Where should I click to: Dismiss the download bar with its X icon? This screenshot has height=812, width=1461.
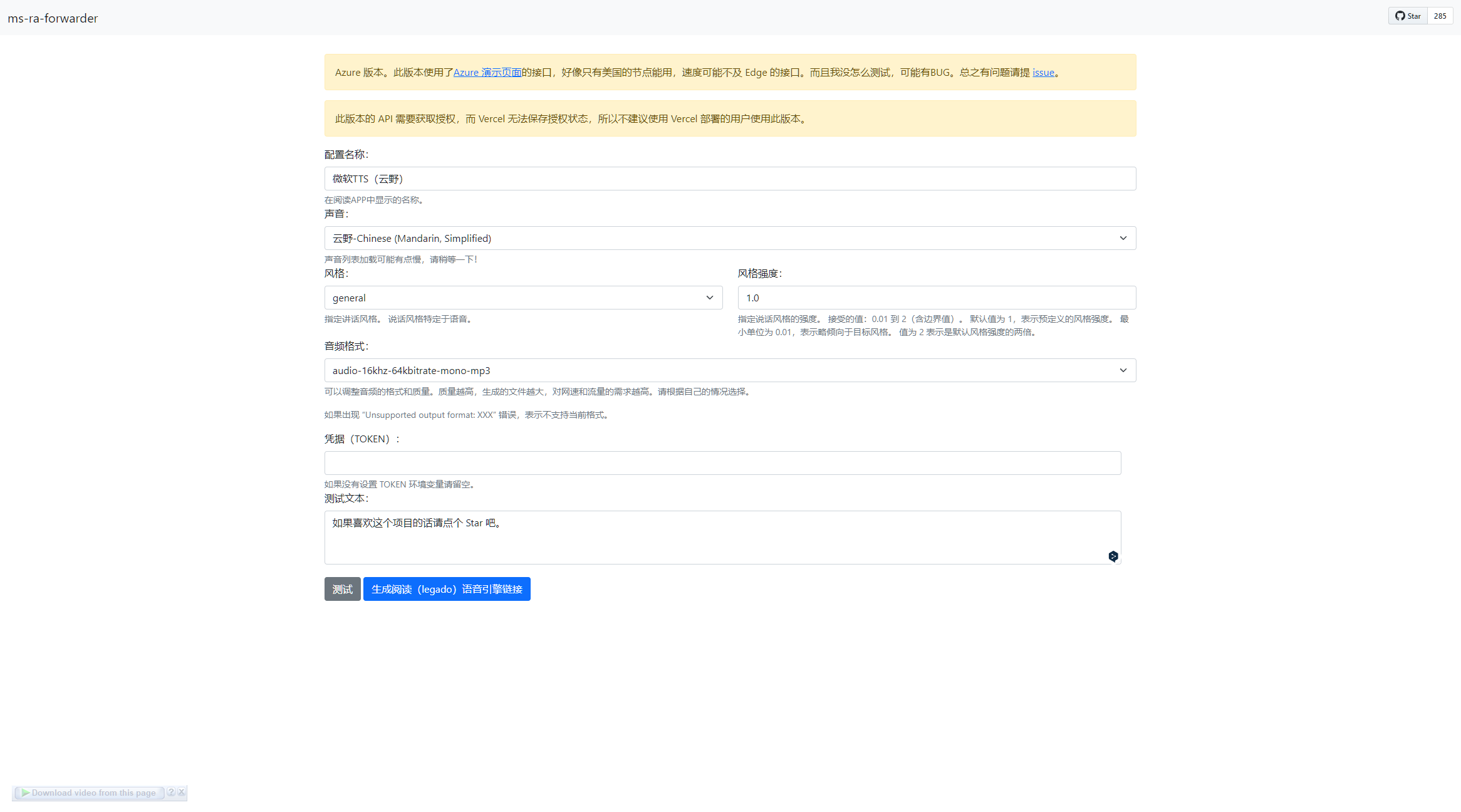tap(181, 792)
